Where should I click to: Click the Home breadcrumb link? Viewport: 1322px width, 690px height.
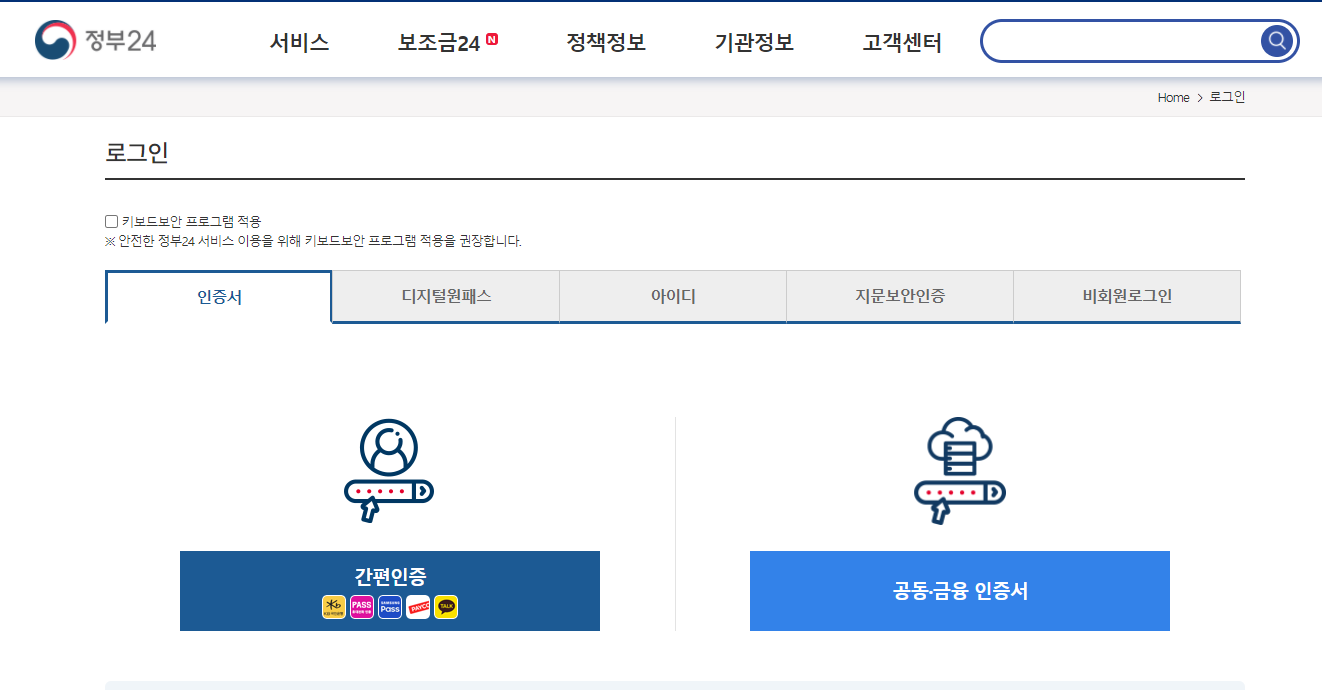point(1173,97)
